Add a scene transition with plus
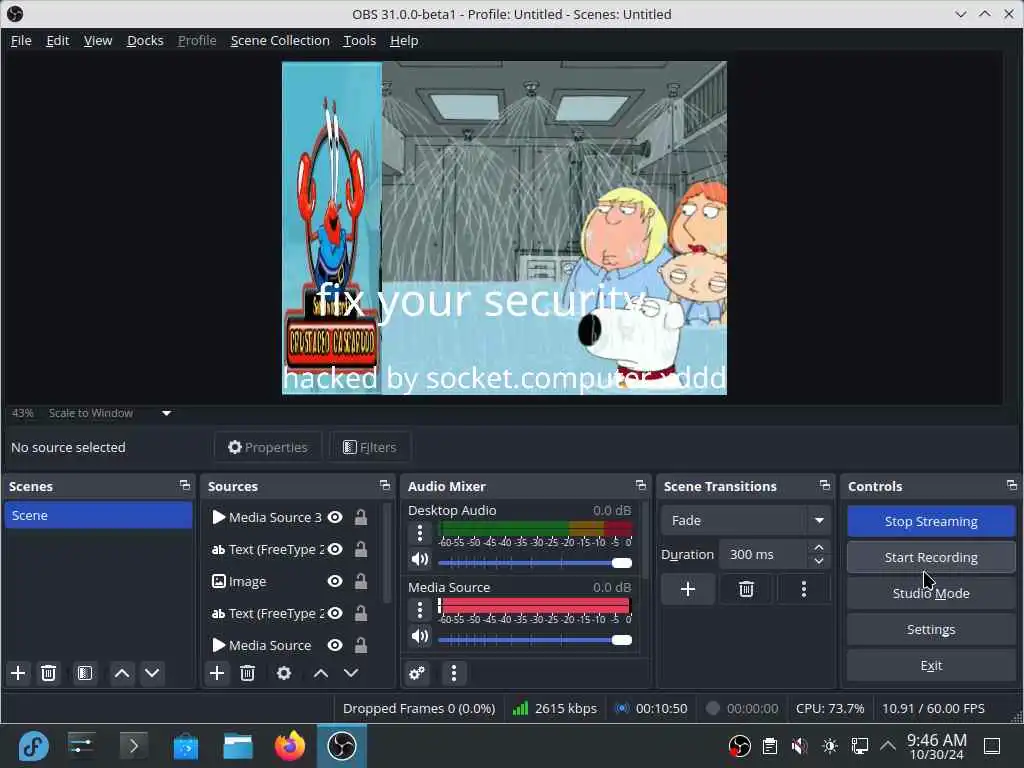1024x768 pixels. (688, 589)
